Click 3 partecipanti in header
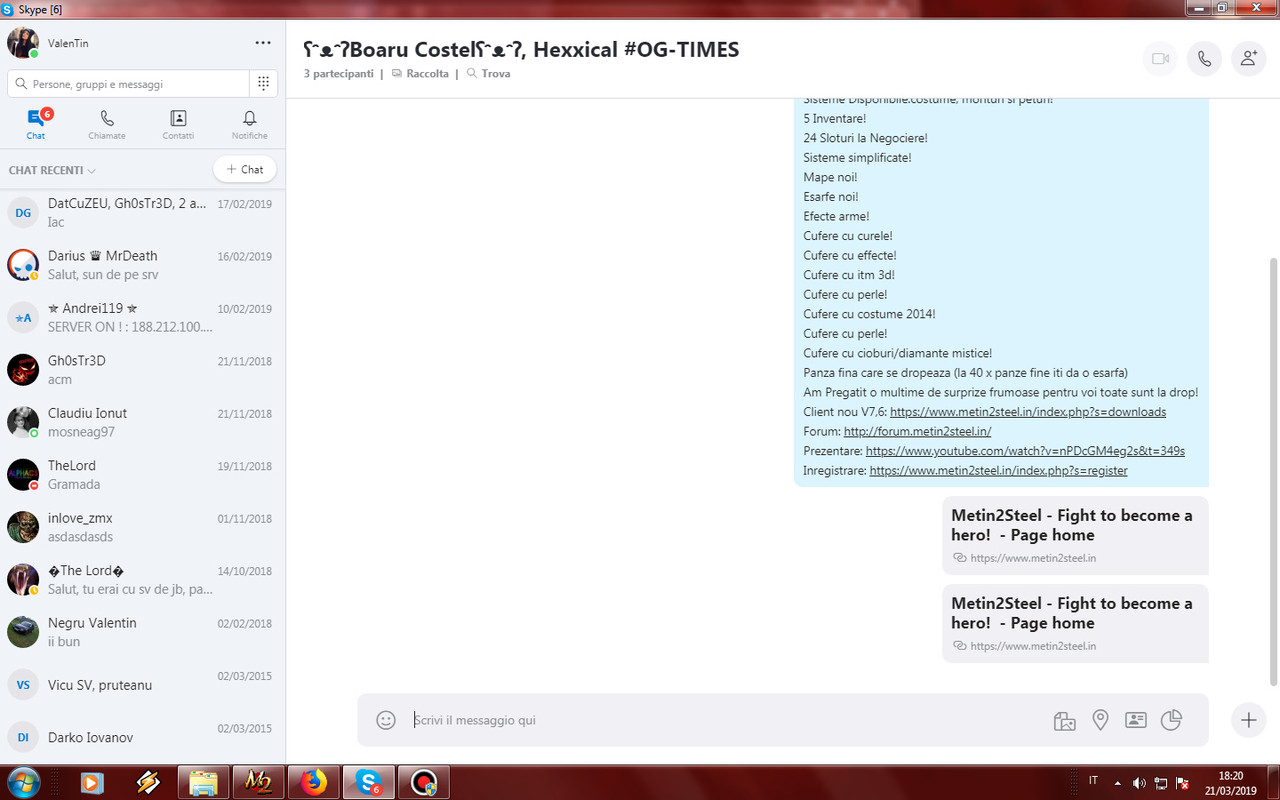This screenshot has height=800, width=1280. tap(339, 74)
